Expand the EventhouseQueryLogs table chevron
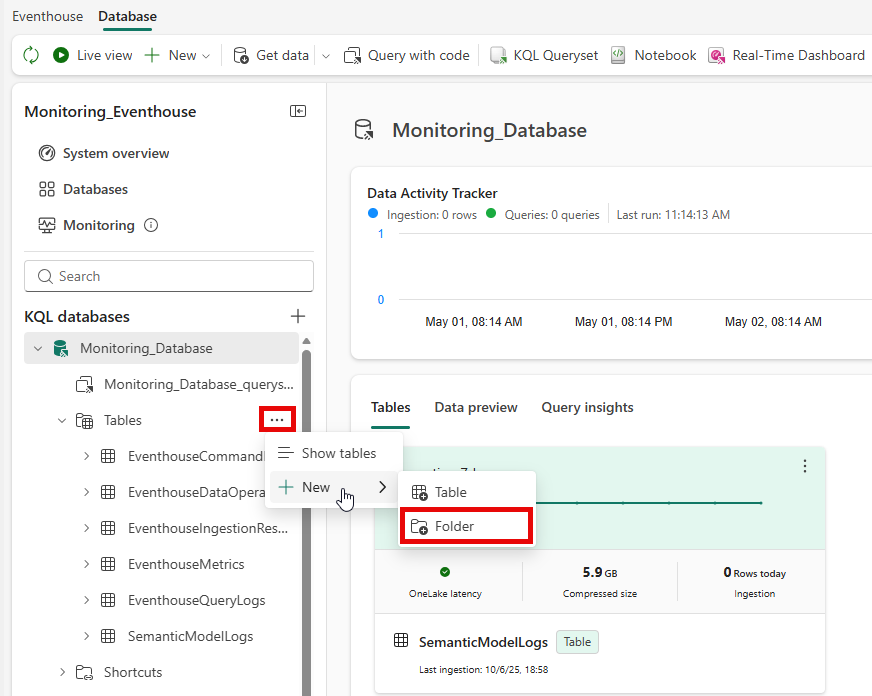Screen dimensions: 872x696 click(86, 600)
